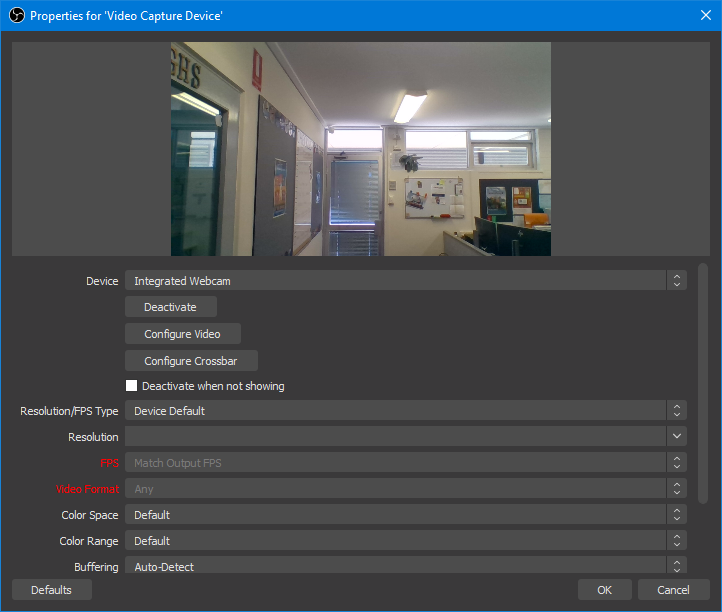722x612 pixels.
Task: Click the 'Color Range' label
Action: point(89,541)
